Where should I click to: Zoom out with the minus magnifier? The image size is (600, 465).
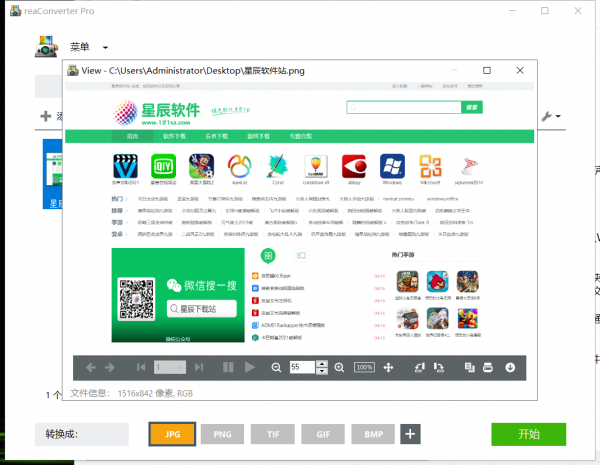click(x=276, y=367)
